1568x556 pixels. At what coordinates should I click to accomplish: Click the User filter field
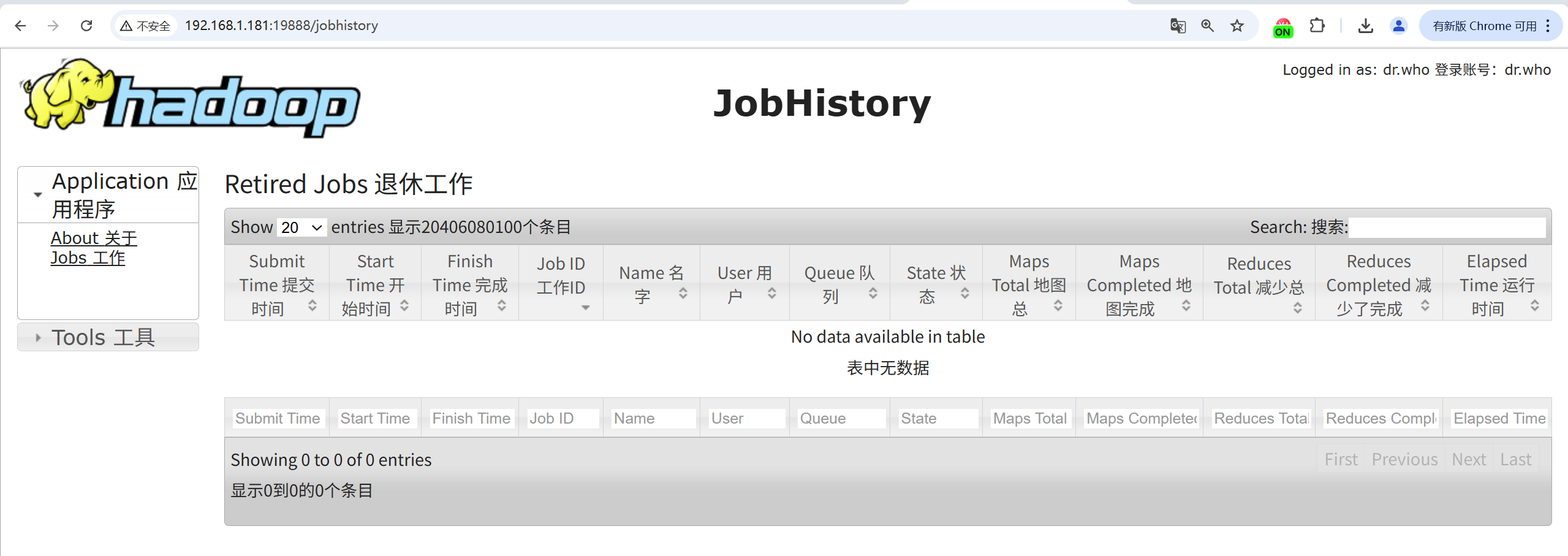point(746,418)
